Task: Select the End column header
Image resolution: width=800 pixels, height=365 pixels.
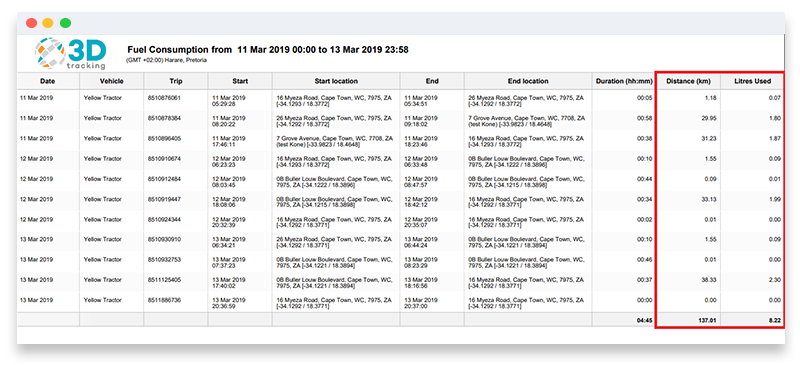Action: (x=432, y=81)
